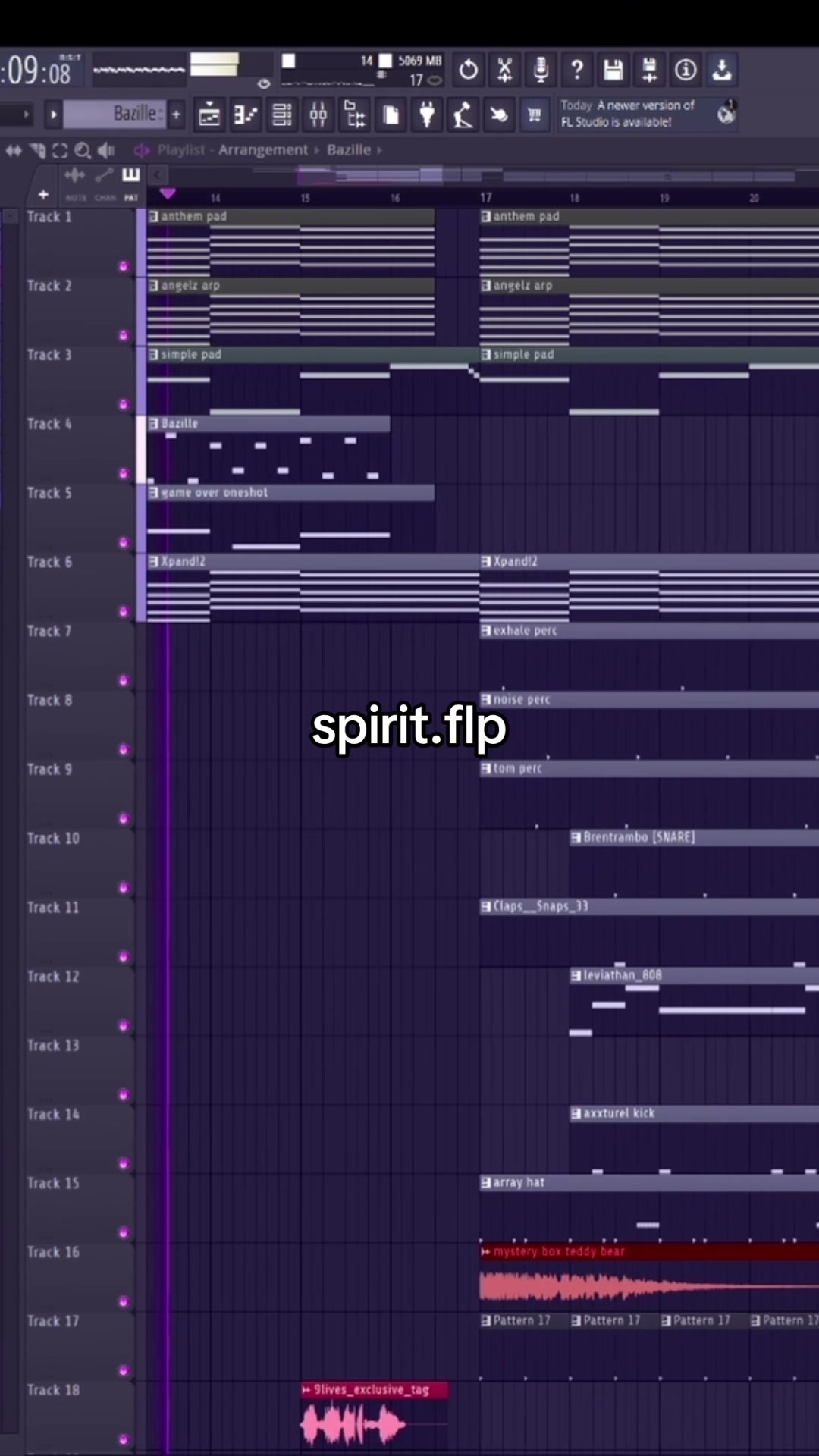Select the Brentrambo [SNARE] clip title
Viewport: 819px width, 1456px height.
click(639, 837)
